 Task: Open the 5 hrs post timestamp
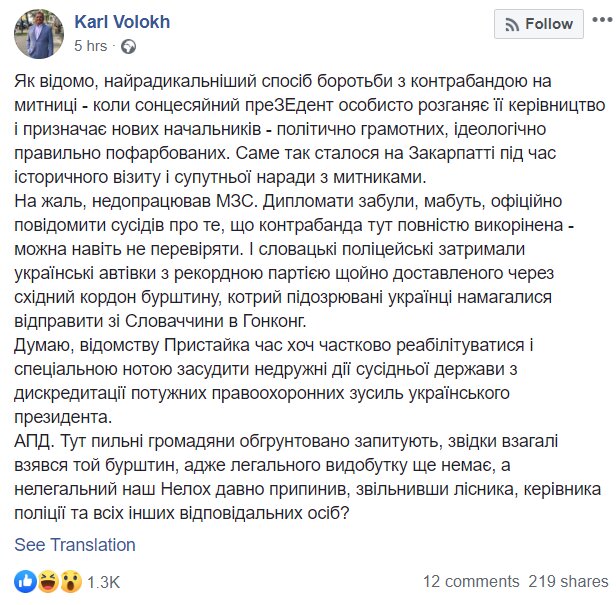pos(90,46)
